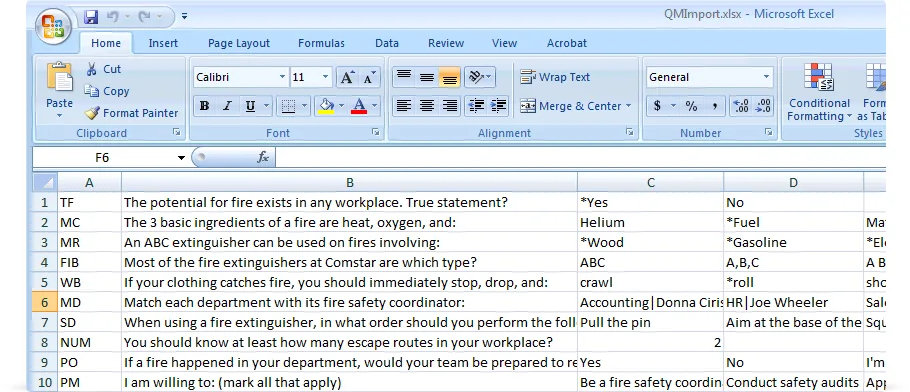Set Middle Align vertical alignment

click(x=427, y=77)
